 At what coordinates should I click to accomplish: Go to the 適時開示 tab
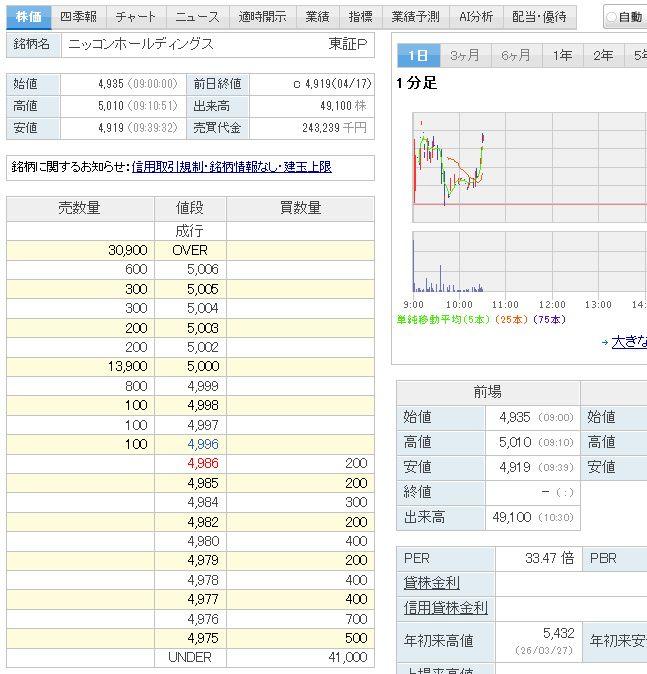point(262,17)
